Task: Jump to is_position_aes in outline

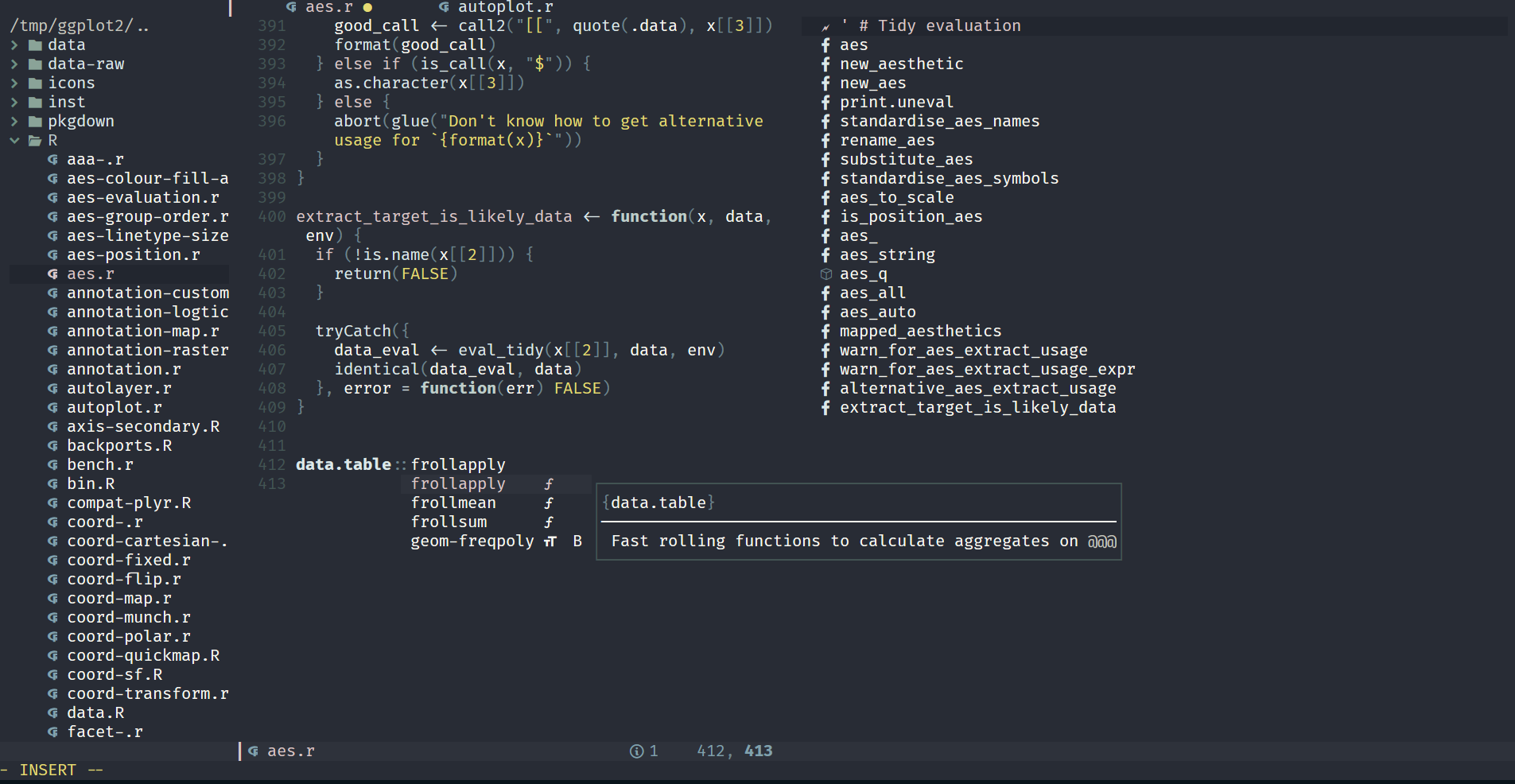Action: pyautogui.click(x=911, y=217)
